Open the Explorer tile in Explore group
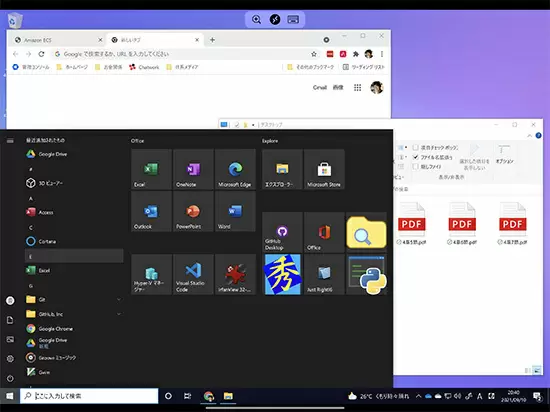Screen dimensions: 550x412 click(282, 169)
